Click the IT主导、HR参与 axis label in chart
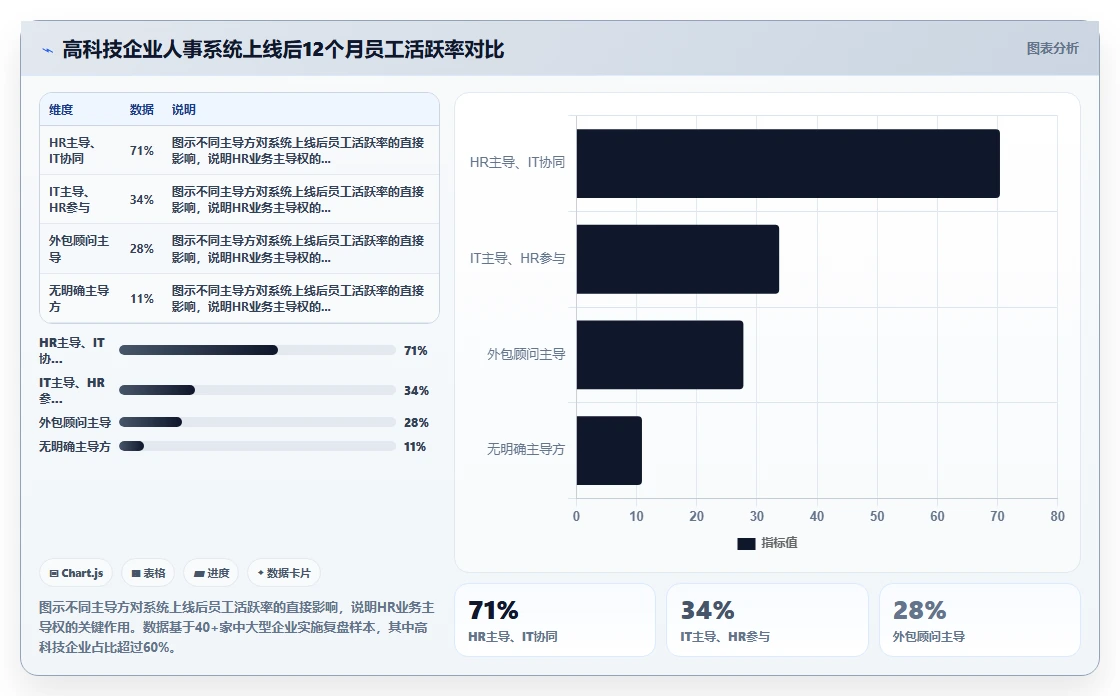The image size is (1120, 696). [x=517, y=258]
